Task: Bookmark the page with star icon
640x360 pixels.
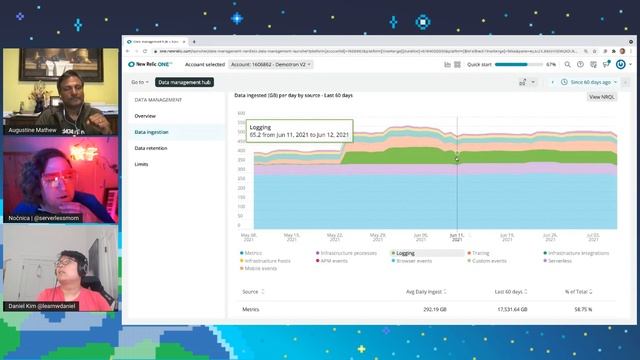Action: [595, 51]
